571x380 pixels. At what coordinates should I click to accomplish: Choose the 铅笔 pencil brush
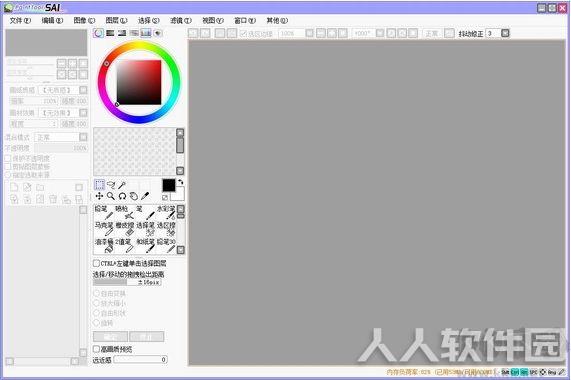[104, 212]
